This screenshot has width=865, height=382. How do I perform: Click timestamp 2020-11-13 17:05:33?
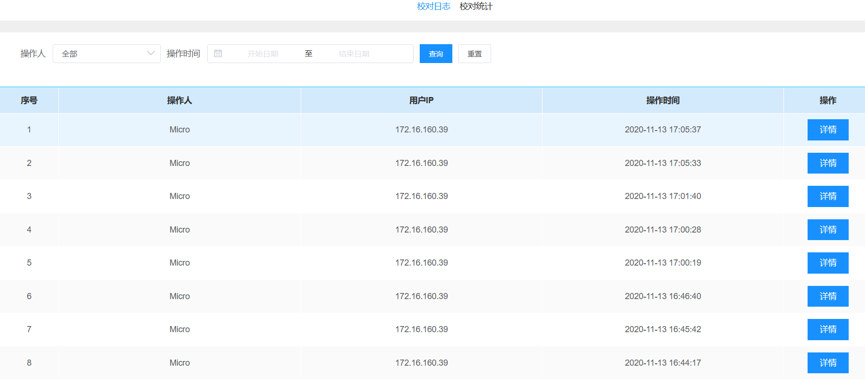tap(663, 163)
